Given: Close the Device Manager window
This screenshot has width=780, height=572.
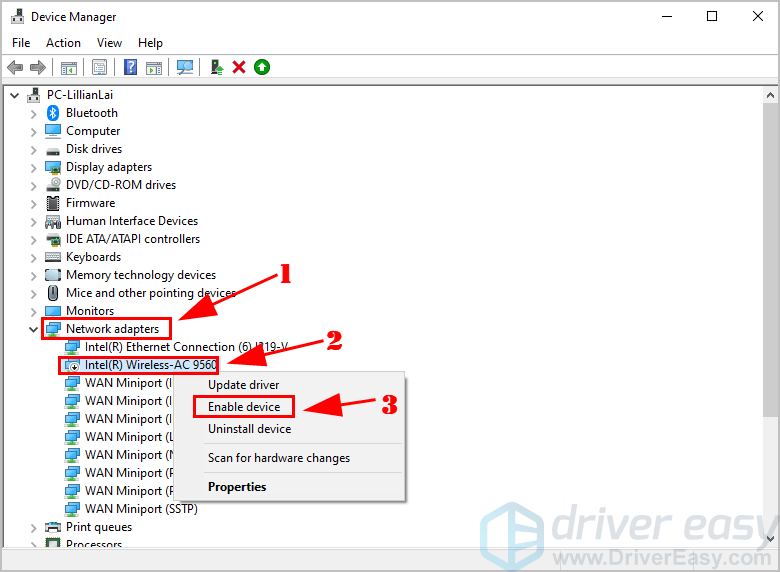Looking at the screenshot, I should pyautogui.click(x=758, y=16).
